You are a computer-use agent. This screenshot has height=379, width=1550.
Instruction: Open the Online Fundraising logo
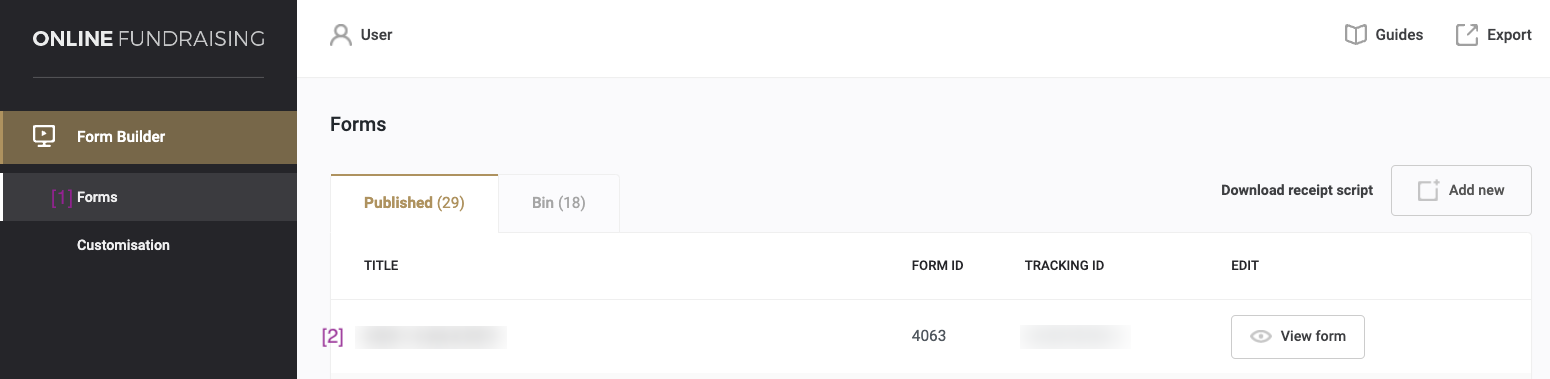(148, 39)
